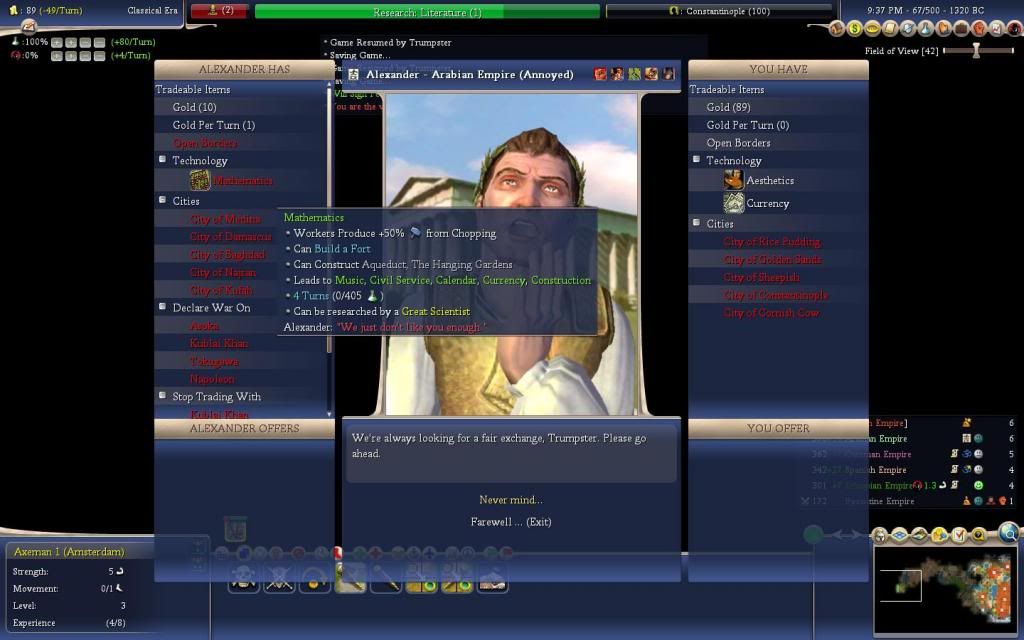The height and width of the screenshot is (640, 1024).
Task: Click the globe view icon above minimap
Action: coord(1008,533)
